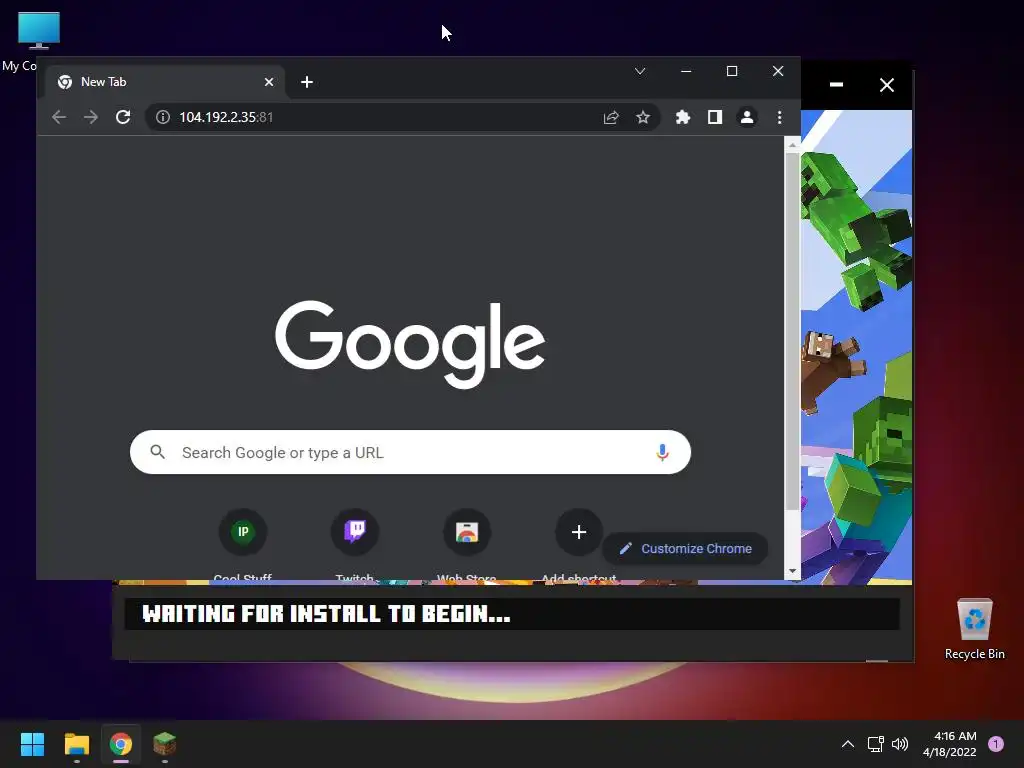Open the Cool Stuff IP shortcut
Viewport: 1024px width, 768px height.
point(243,532)
